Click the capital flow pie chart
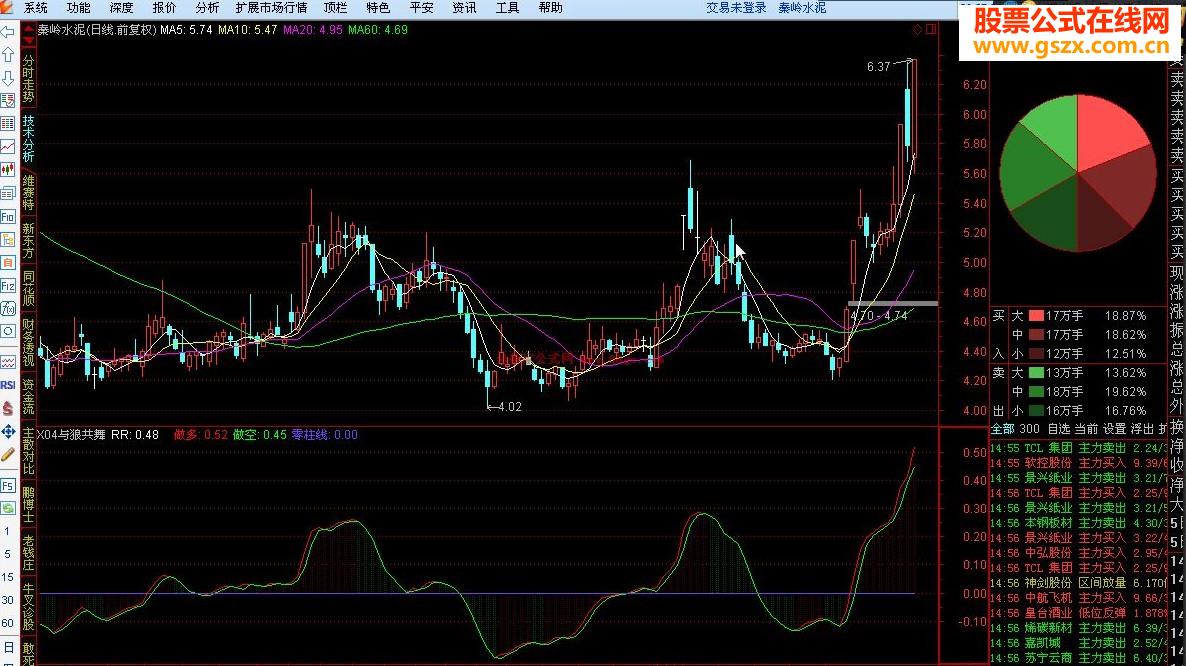Viewport: 1186px width, 666px height. [1077, 172]
